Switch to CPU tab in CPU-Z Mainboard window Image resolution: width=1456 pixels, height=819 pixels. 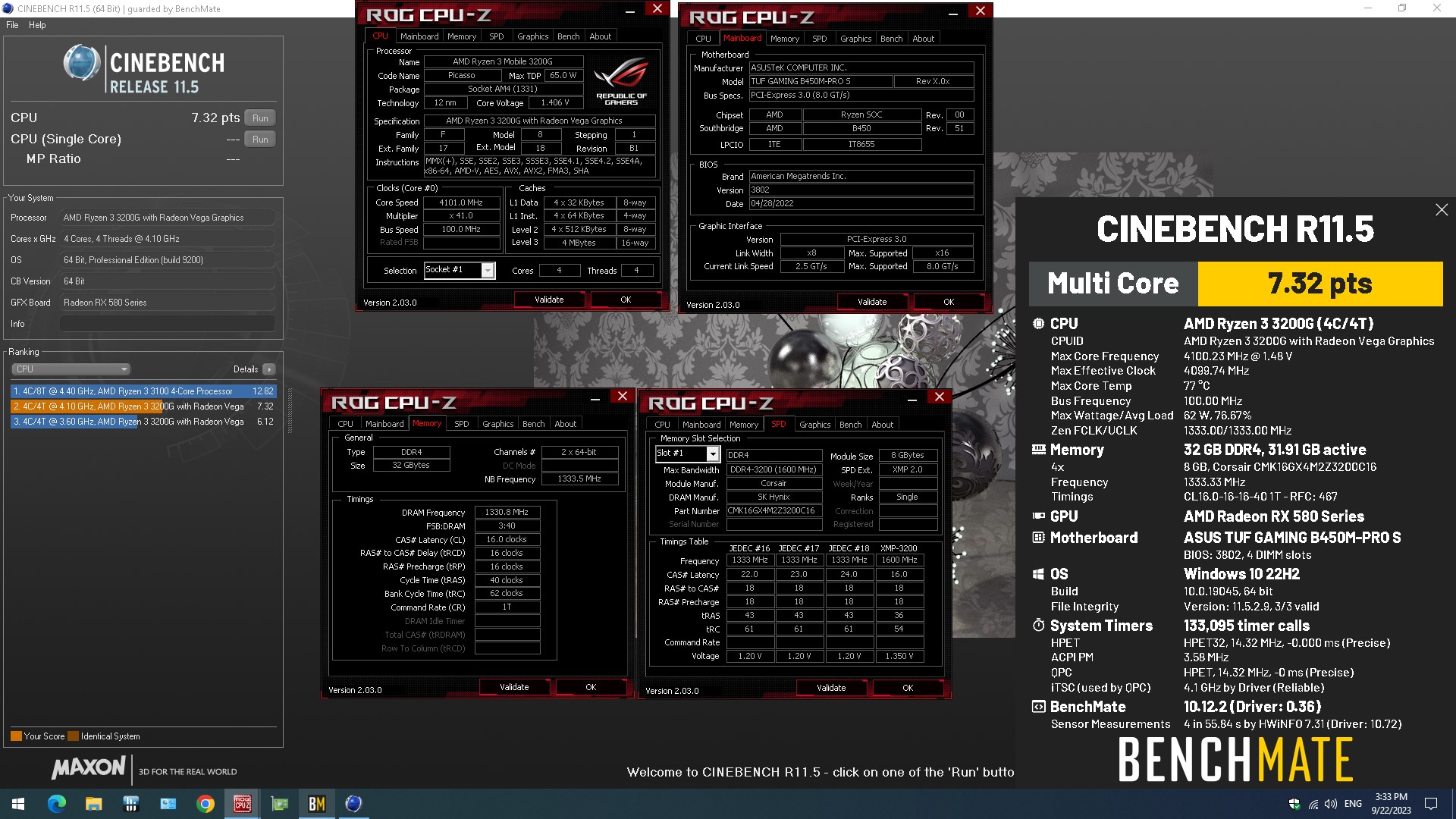[703, 39]
